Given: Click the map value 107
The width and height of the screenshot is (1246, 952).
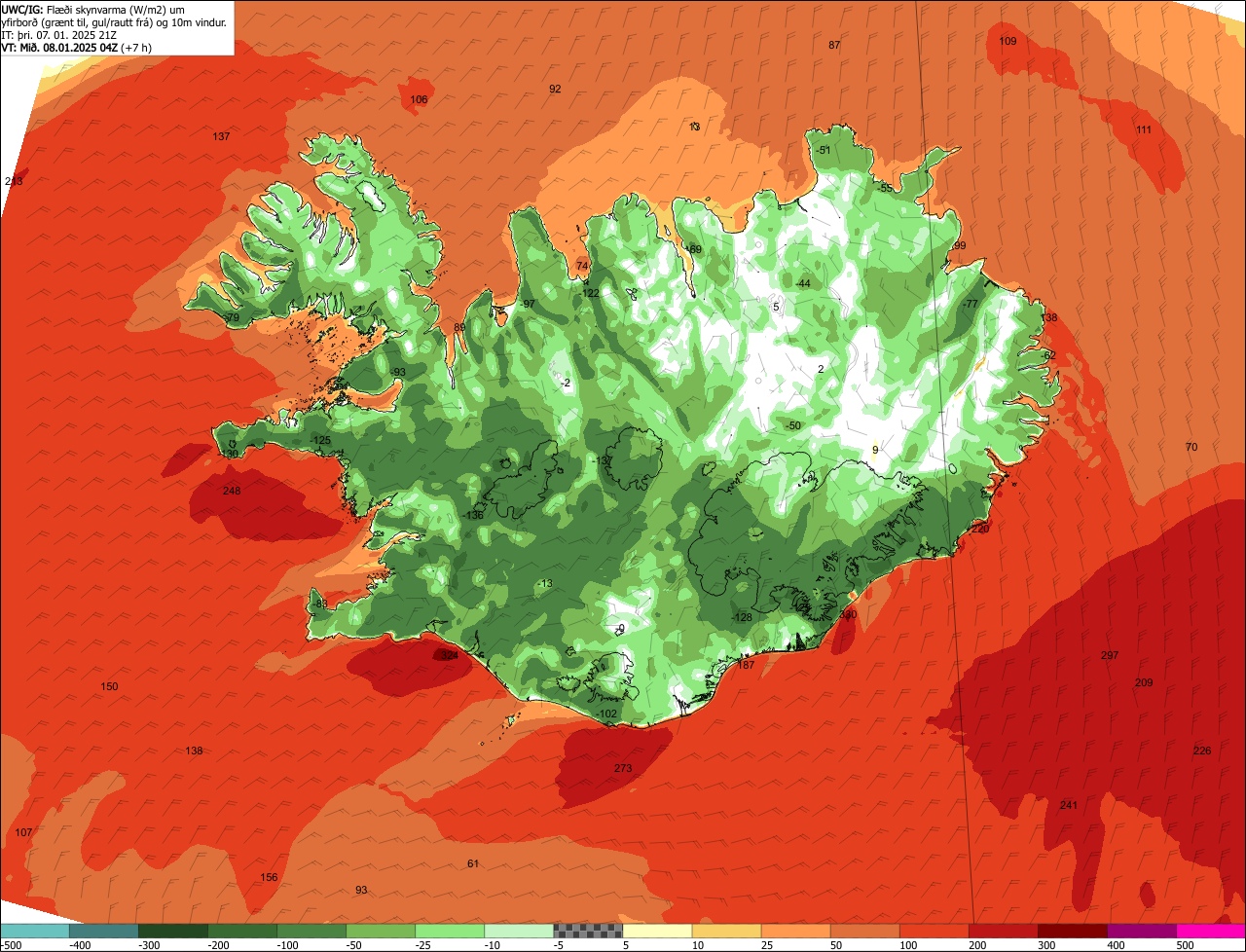Looking at the screenshot, I should pyautogui.click(x=23, y=832).
